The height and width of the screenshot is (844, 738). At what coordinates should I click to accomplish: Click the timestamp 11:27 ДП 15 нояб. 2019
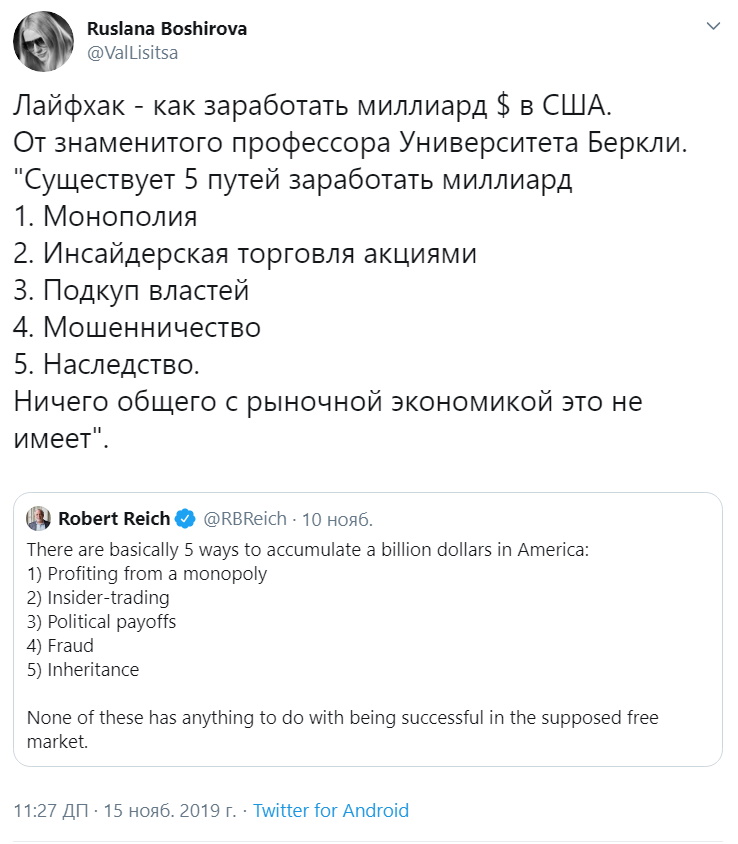125,810
